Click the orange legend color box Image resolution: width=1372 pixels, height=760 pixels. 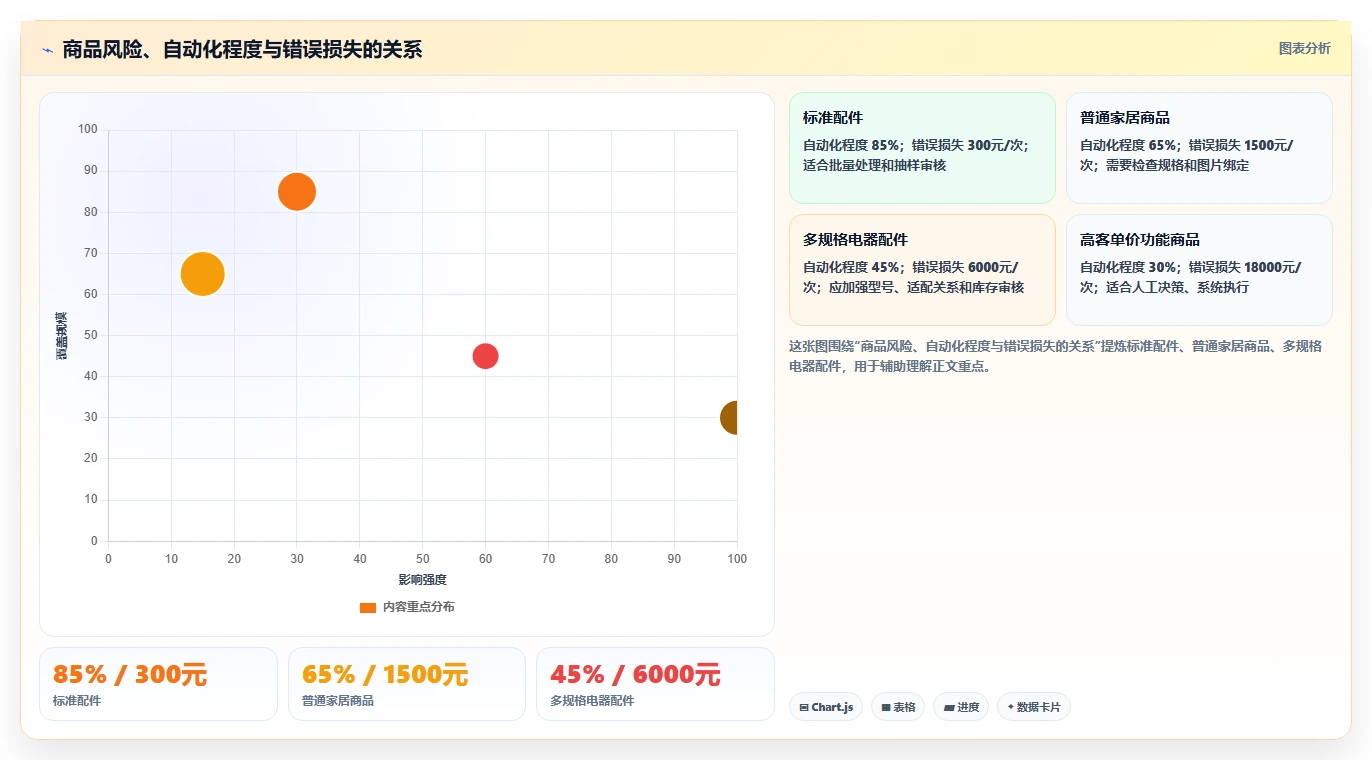[368, 608]
